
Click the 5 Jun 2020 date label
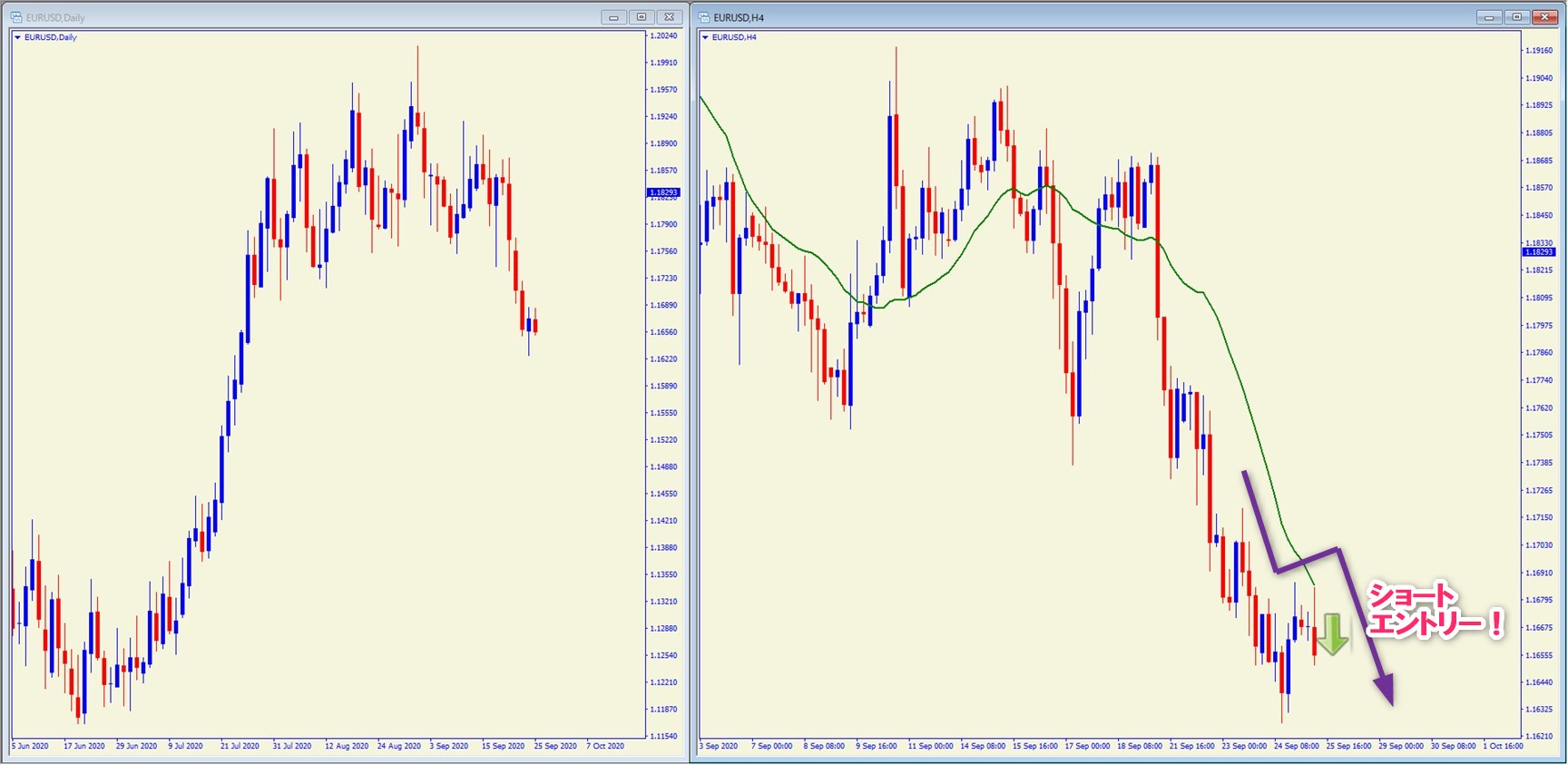click(30, 746)
